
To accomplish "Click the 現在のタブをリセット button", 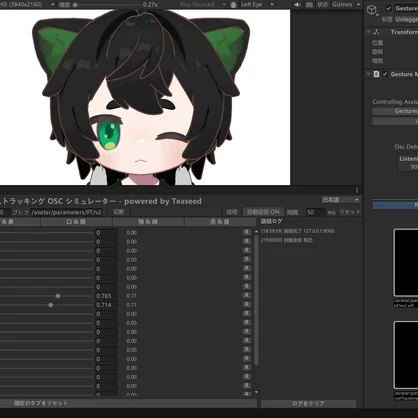I will click(x=128, y=403).
